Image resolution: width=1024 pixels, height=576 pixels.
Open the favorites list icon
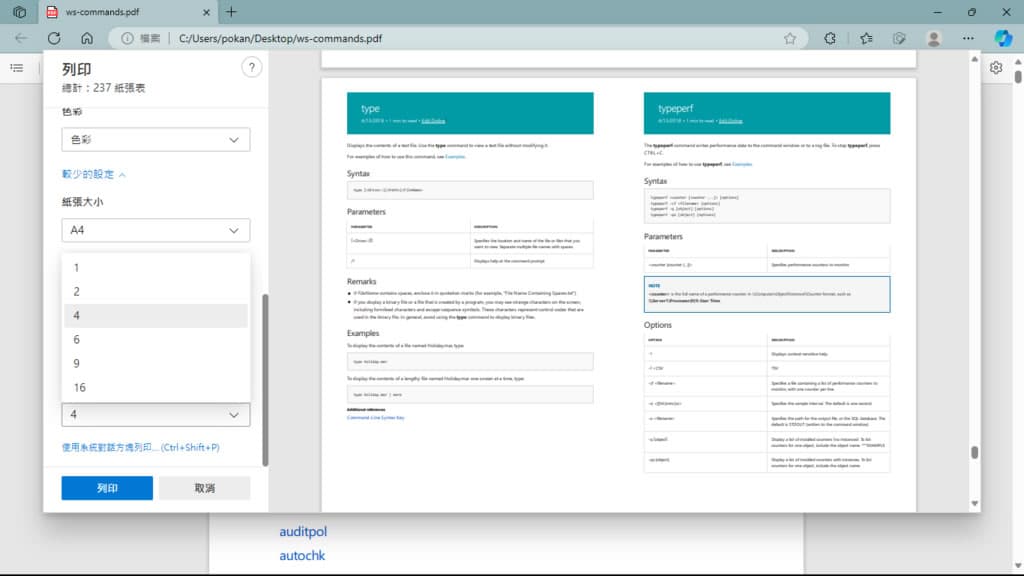866,38
